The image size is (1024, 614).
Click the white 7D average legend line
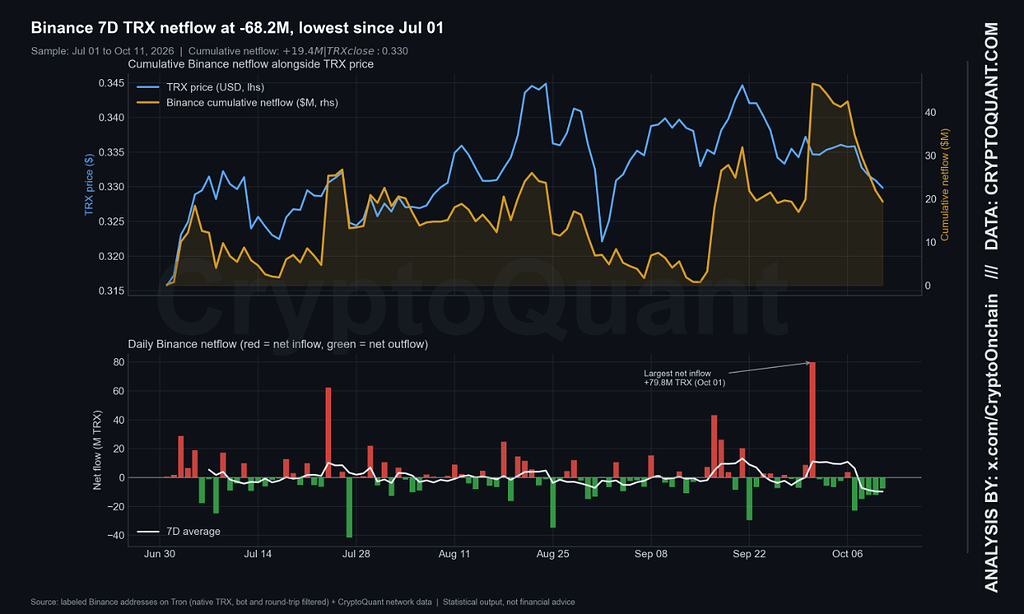148,531
